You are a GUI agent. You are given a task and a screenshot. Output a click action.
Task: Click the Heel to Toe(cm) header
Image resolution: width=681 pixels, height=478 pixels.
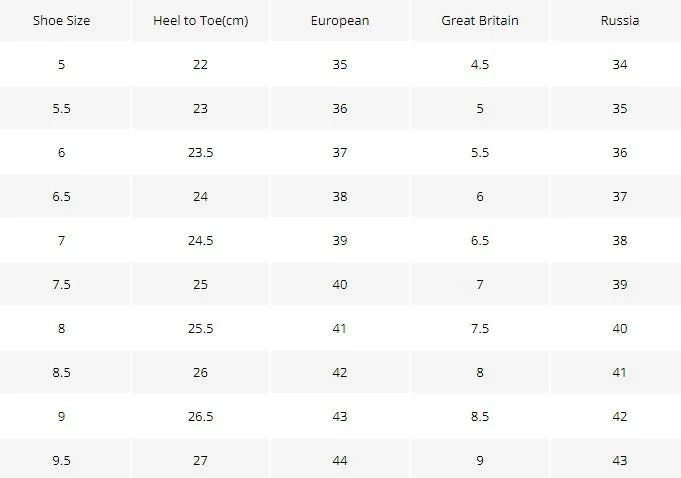pos(200,20)
